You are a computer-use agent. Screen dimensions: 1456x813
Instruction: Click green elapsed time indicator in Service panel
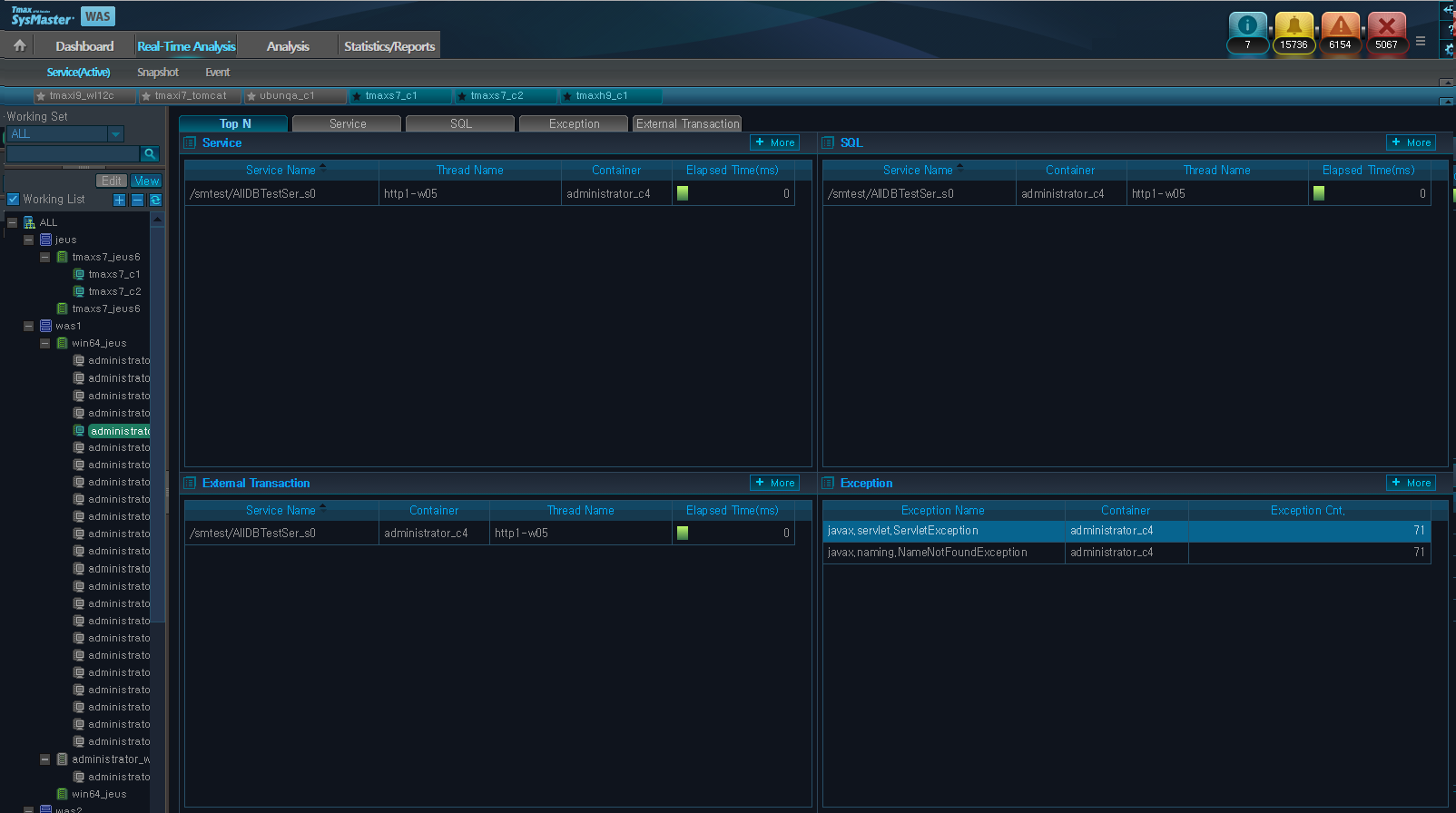tap(683, 193)
